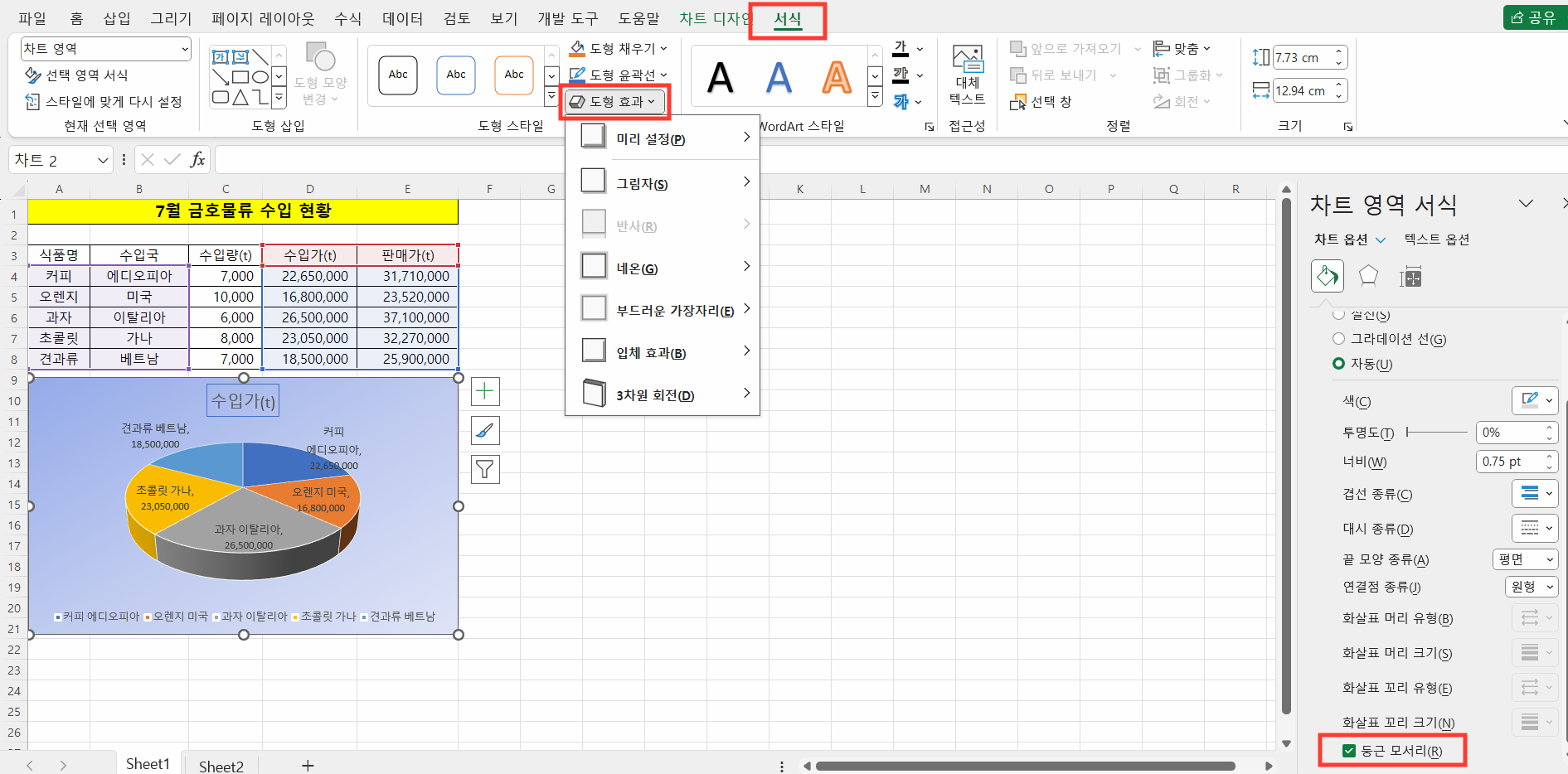Select the blue-outline Abc shape style
The image size is (1568, 774).
[x=456, y=75]
